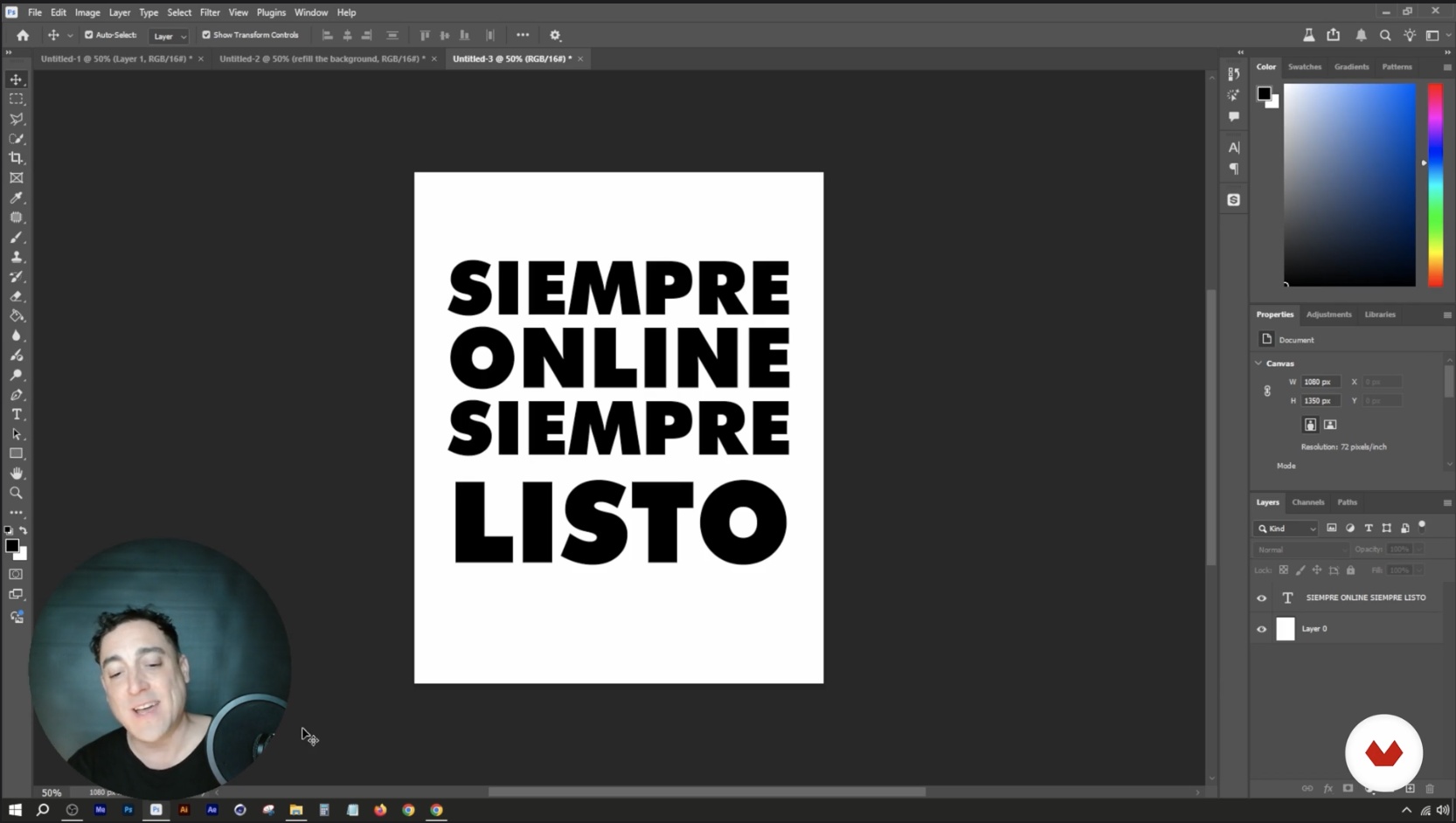This screenshot has height=823, width=1456.
Task: Toggle Show Transform Controls checkbox
Action: [x=206, y=35]
